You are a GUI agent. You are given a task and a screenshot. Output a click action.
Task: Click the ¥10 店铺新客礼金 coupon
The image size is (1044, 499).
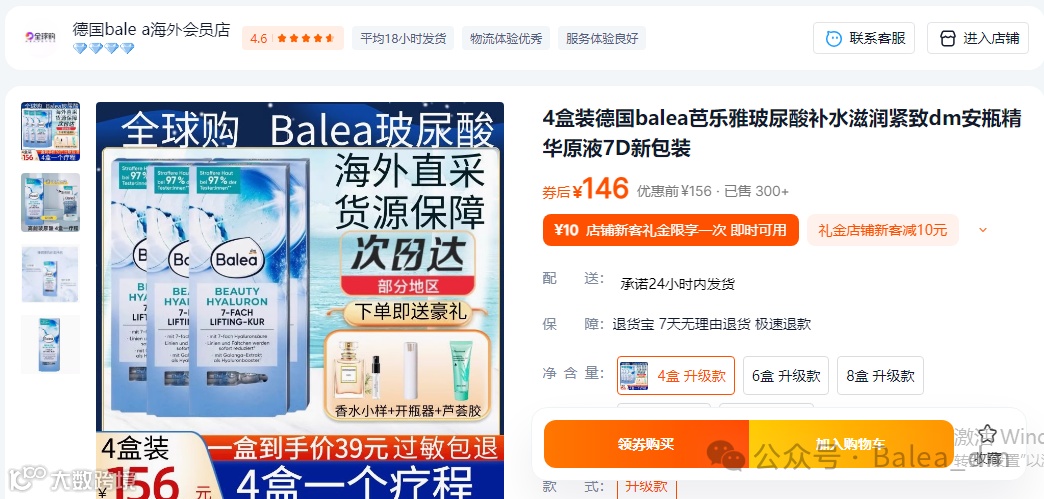(x=670, y=231)
